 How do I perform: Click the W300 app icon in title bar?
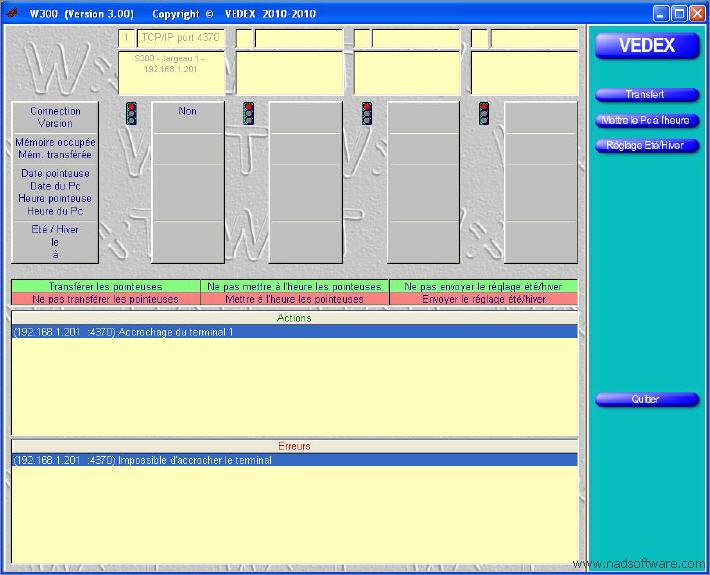[11, 14]
